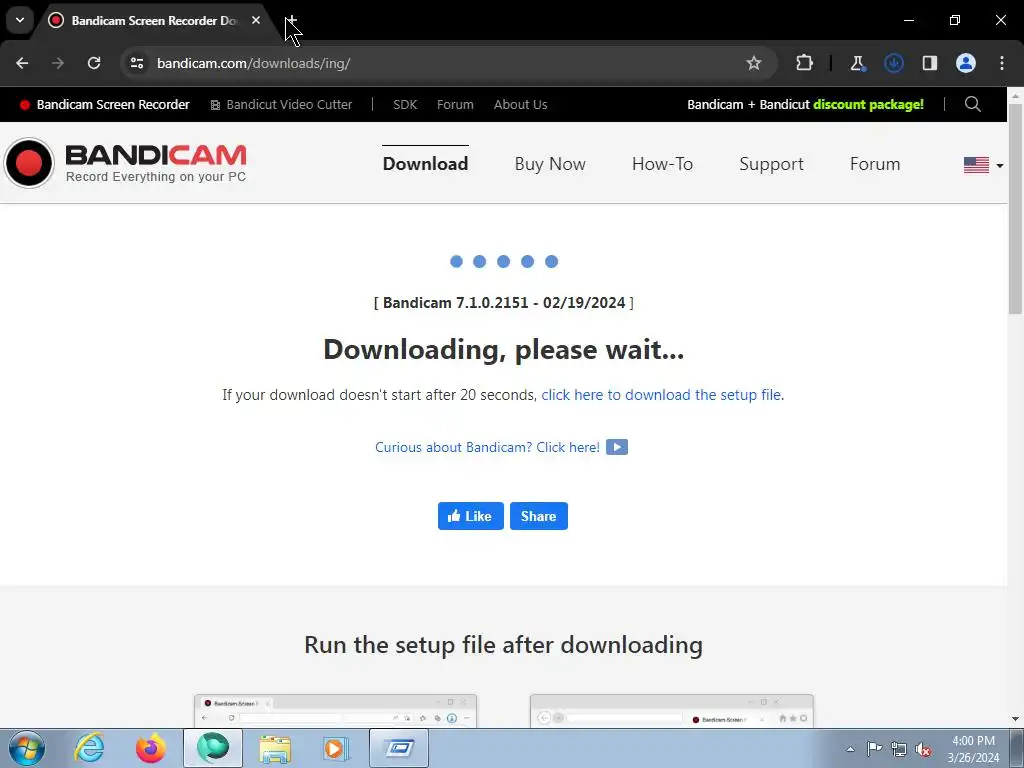Switch to the active Chrome-like taskbar window
This screenshot has height=768, width=1024.
point(213,748)
